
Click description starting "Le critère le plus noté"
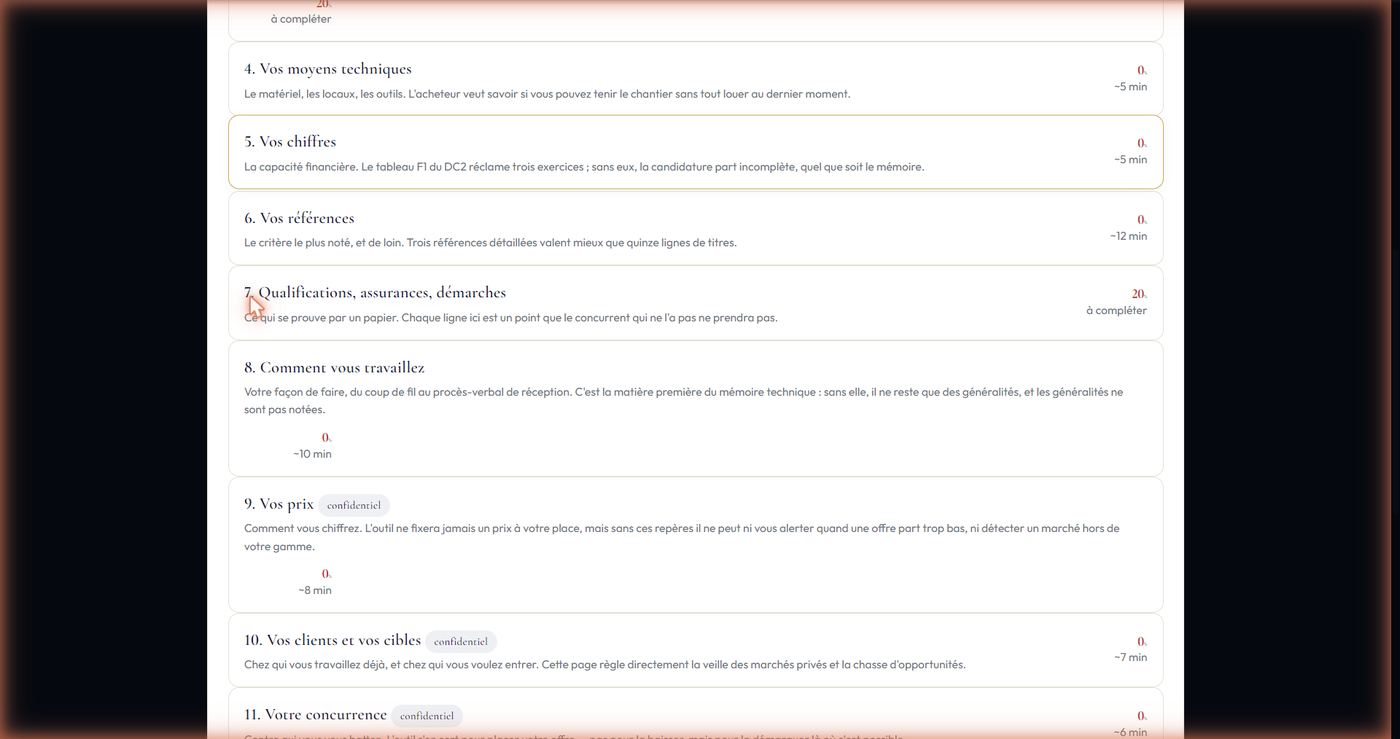click(490, 243)
